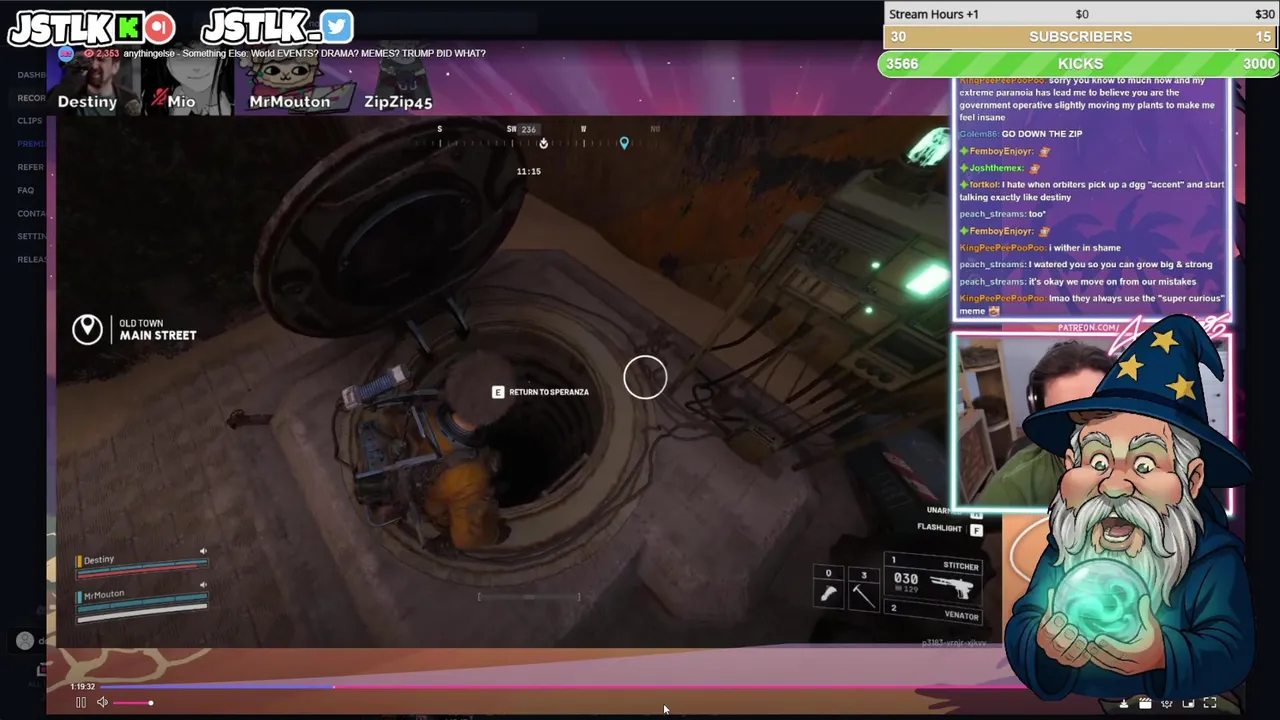This screenshot has height=720, width=1280.
Task: Create a clip with the clapperboard icon
Action: [x=1145, y=703]
